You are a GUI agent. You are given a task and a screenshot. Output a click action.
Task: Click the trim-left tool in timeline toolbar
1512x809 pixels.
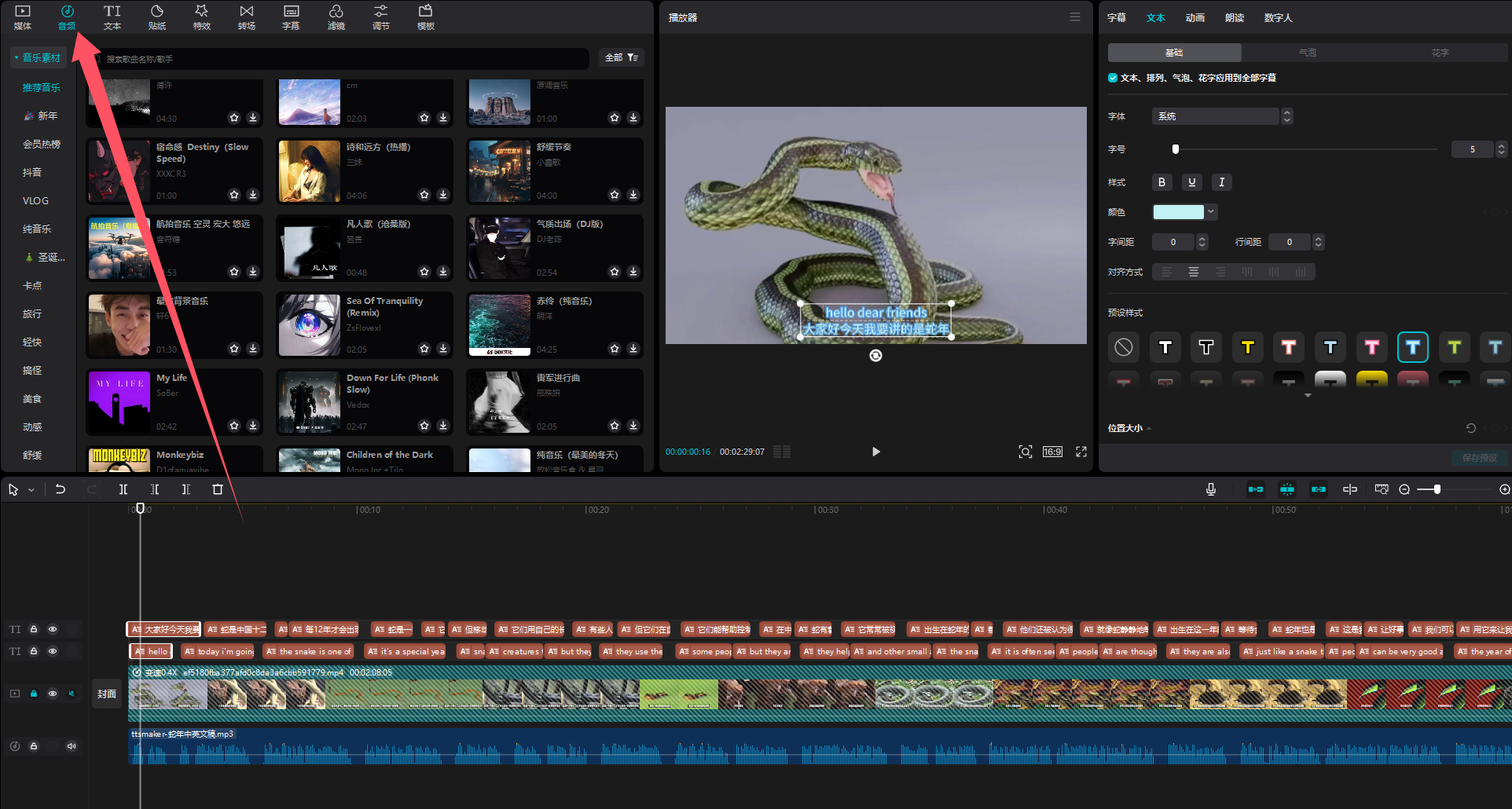155,489
